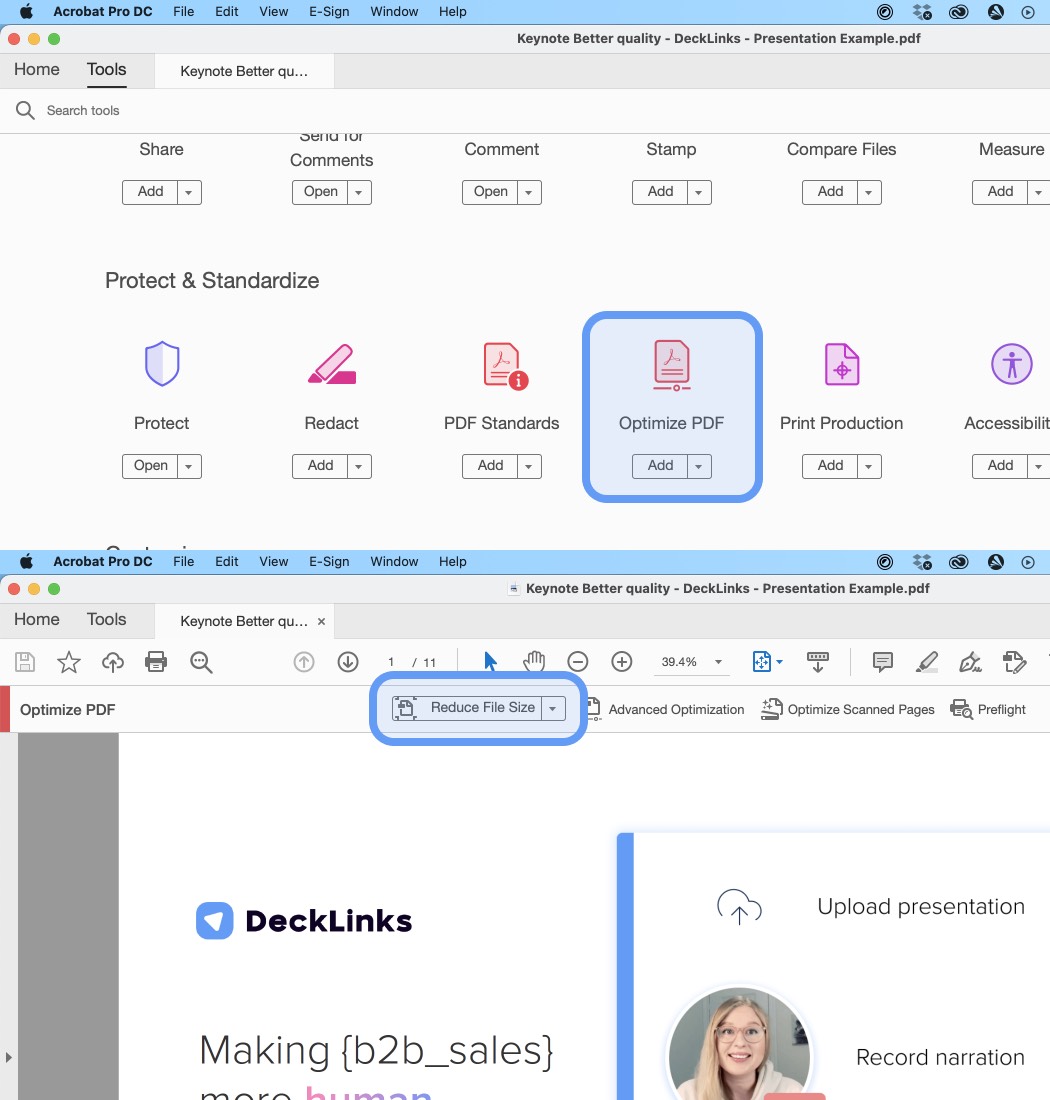Open the Window menu in the menu bar

393,11
